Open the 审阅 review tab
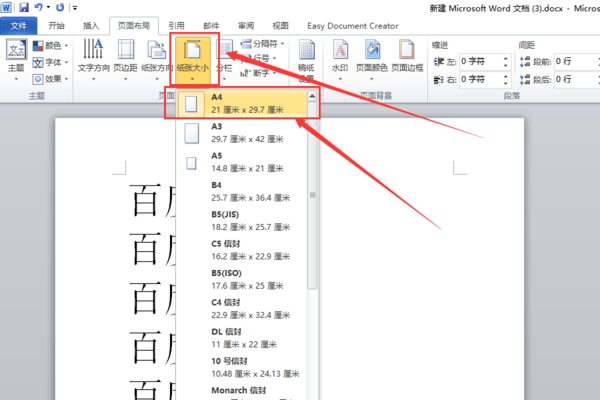 246,26
